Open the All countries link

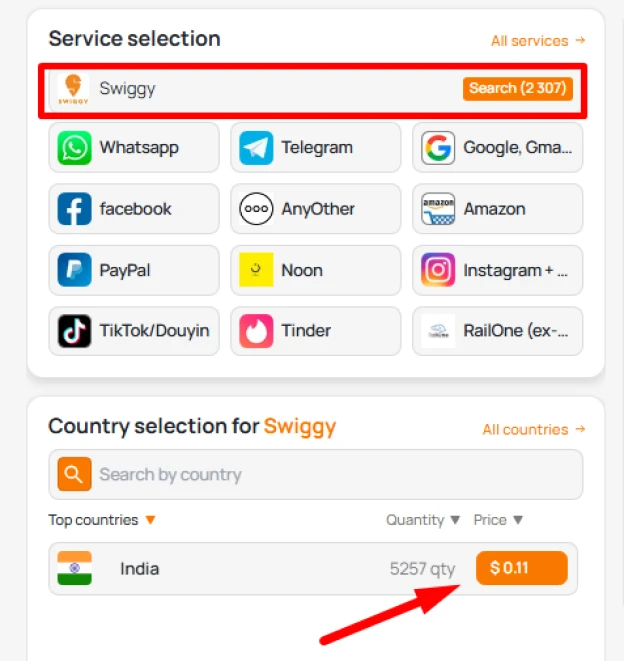pyautogui.click(x=533, y=430)
